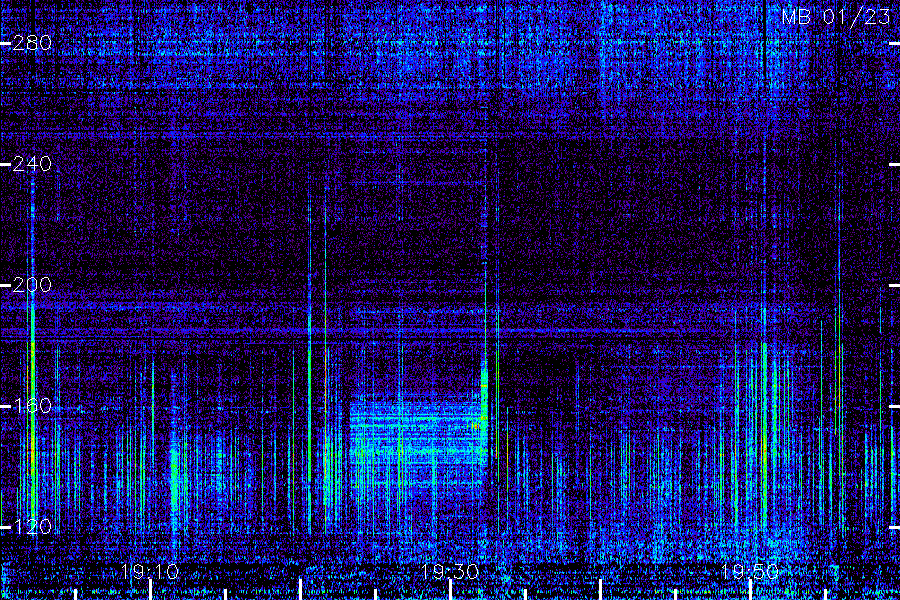Click the tick mark beneath 19:30
This screenshot has height=600, width=900.
click(451, 590)
